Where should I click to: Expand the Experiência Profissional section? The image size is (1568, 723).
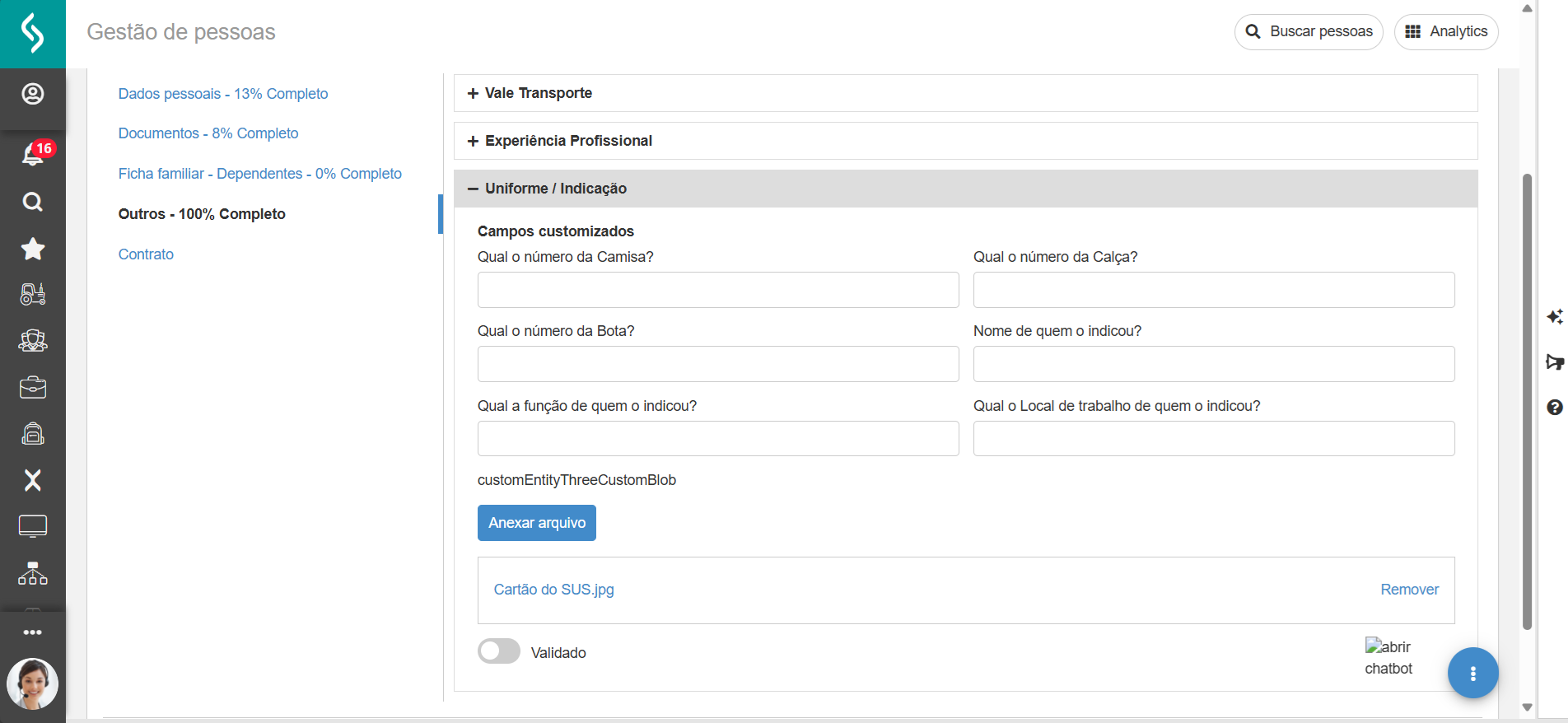point(966,141)
